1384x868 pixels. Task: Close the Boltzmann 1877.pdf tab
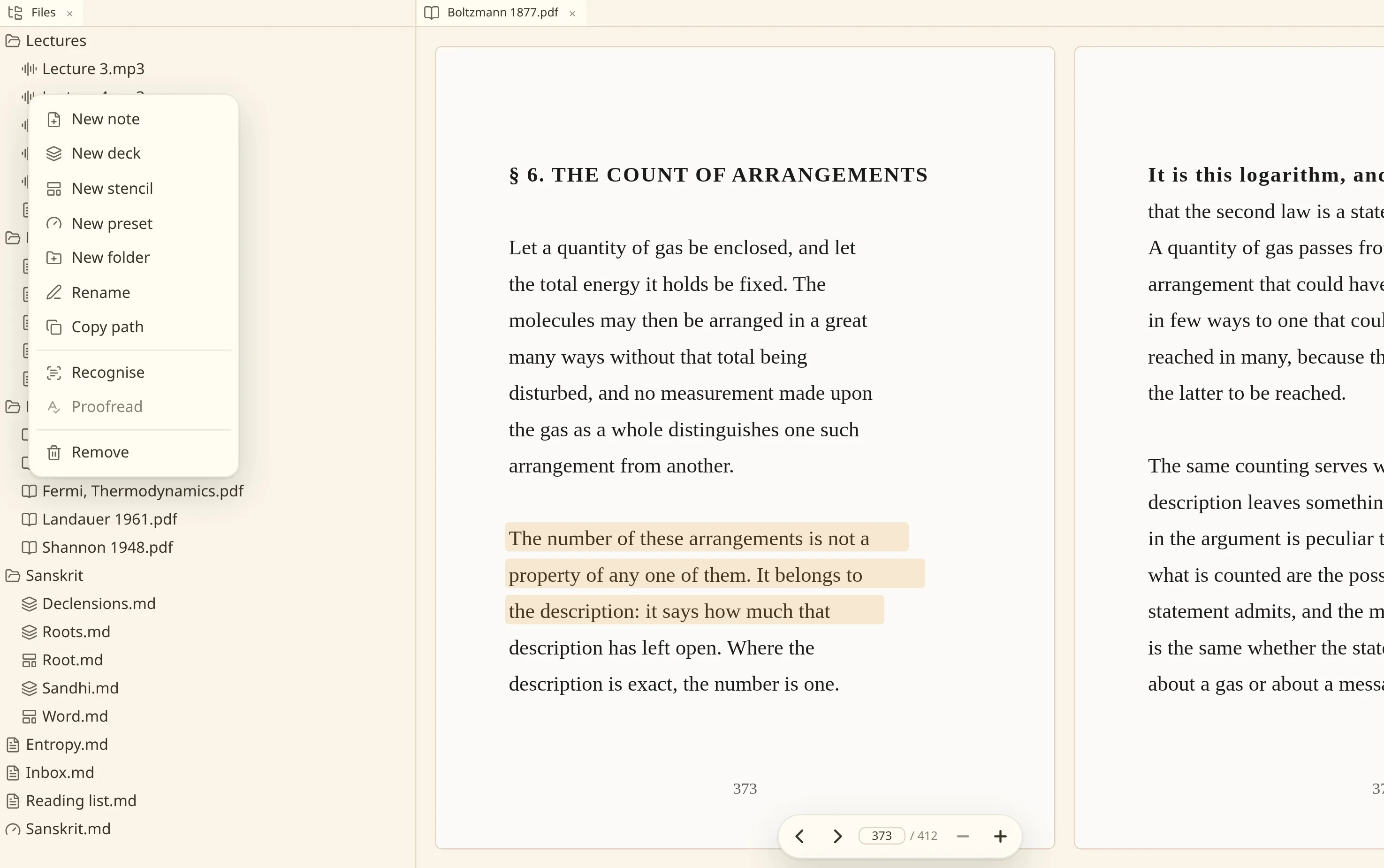click(572, 13)
